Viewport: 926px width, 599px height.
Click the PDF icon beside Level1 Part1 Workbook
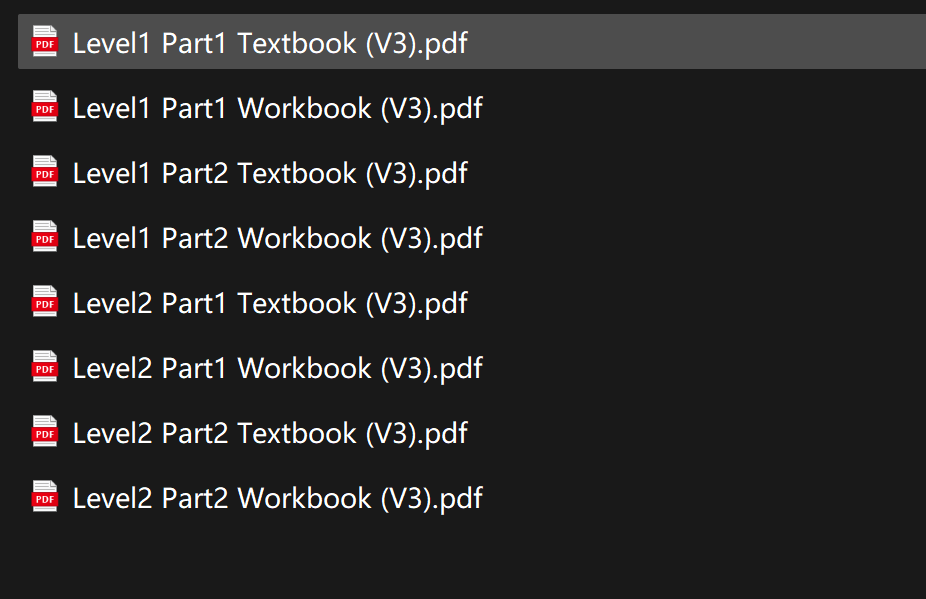[44, 107]
